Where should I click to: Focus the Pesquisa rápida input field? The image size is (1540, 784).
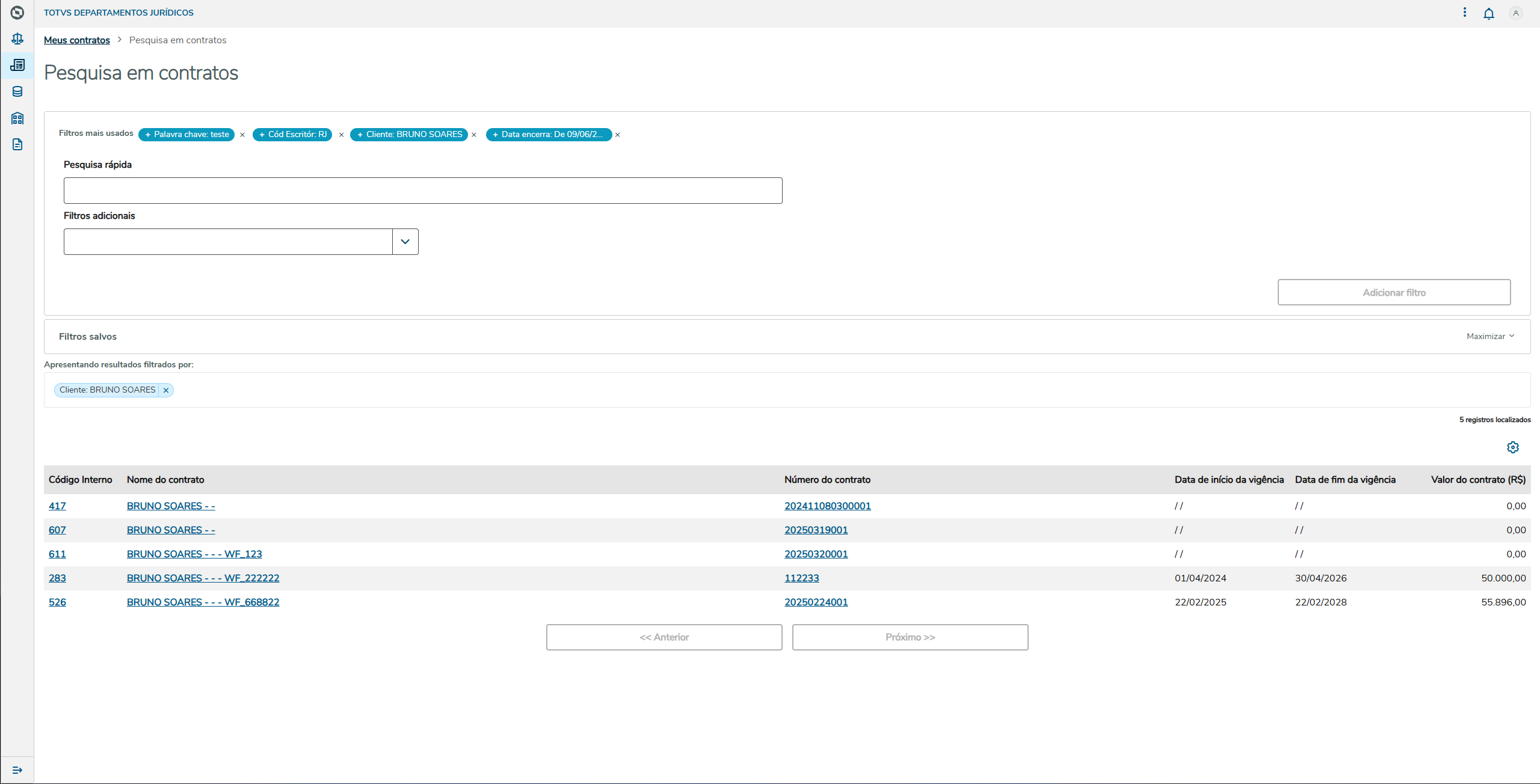click(422, 191)
